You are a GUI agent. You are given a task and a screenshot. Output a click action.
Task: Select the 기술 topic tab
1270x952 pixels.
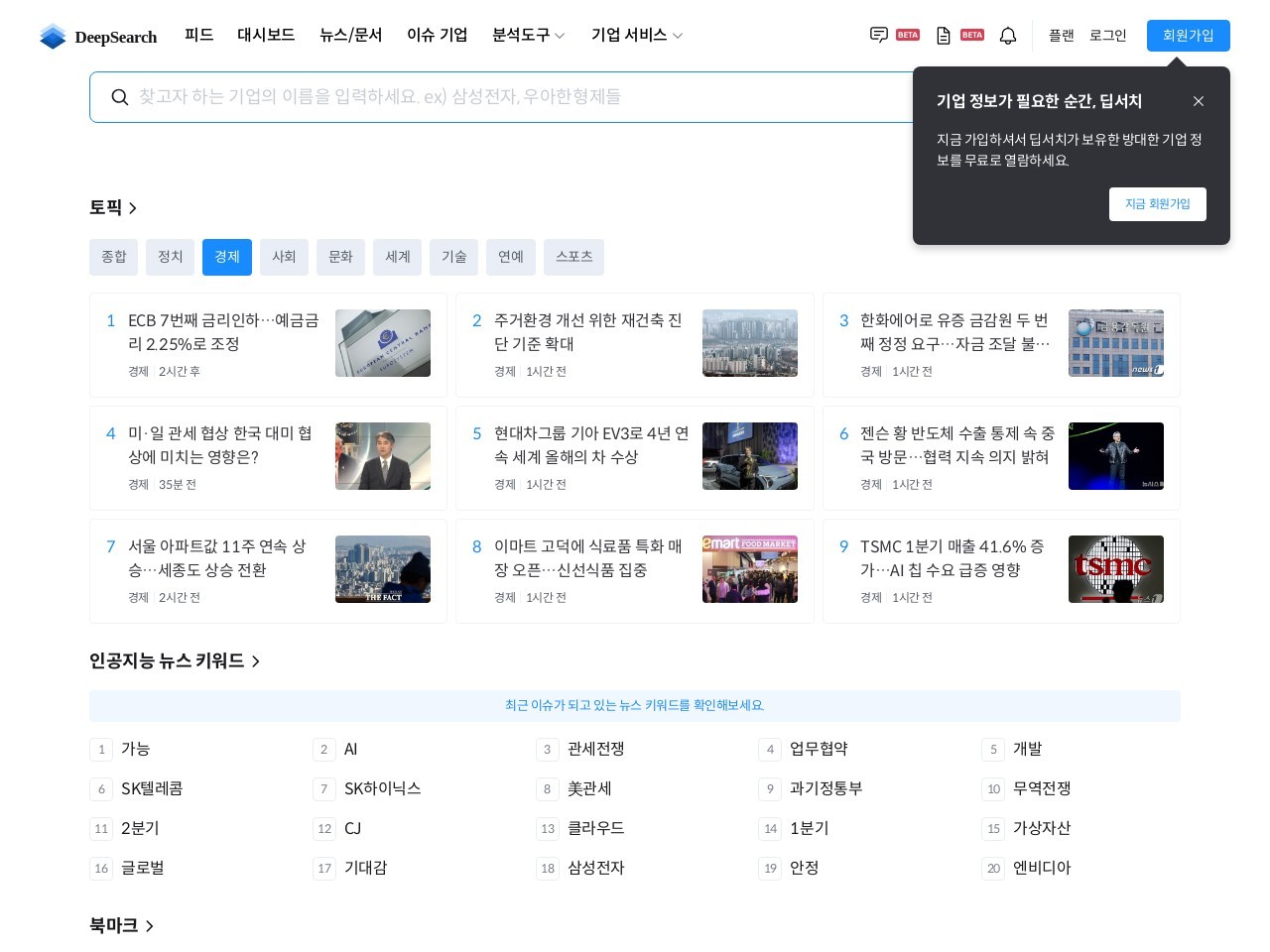click(454, 257)
